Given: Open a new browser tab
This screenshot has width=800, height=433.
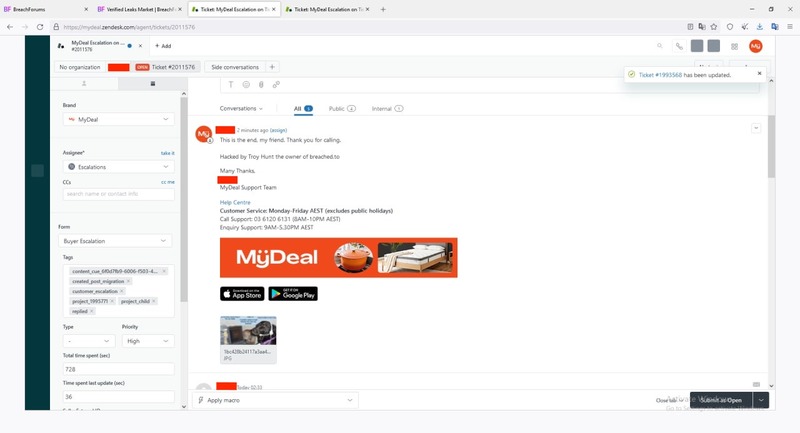Looking at the screenshot, I should [383, 9].
